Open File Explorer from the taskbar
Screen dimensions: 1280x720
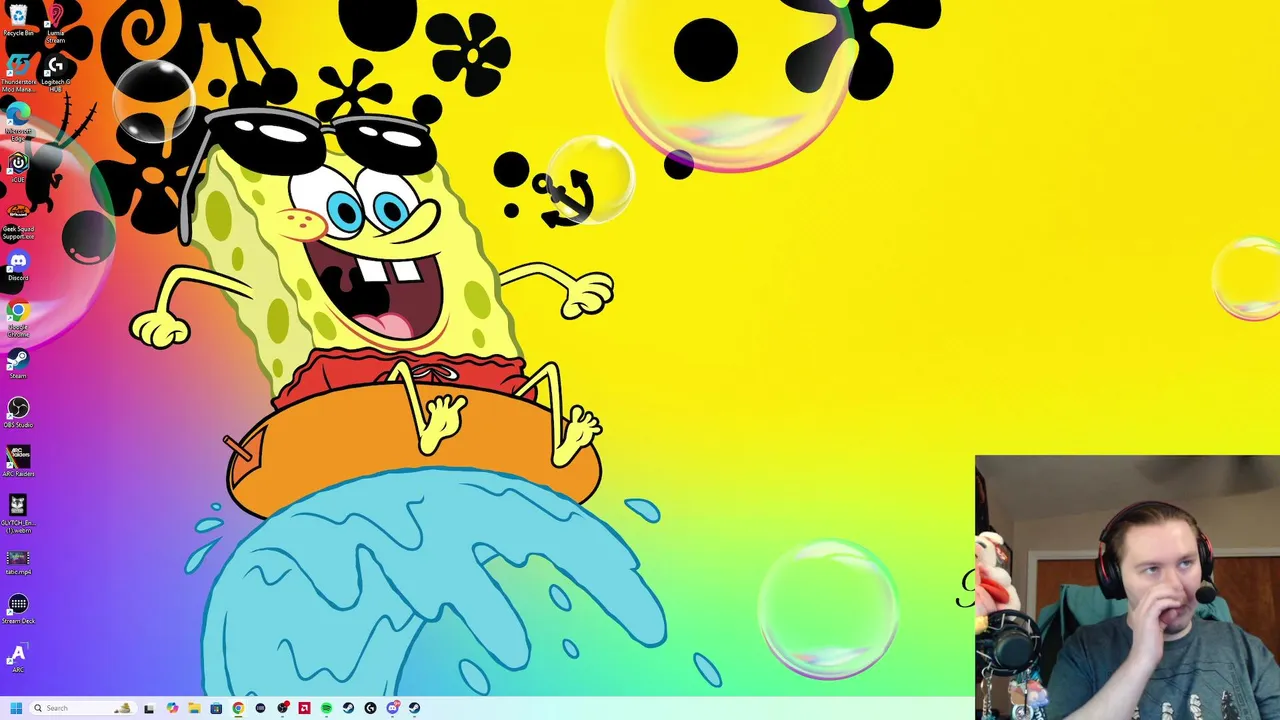194,708
